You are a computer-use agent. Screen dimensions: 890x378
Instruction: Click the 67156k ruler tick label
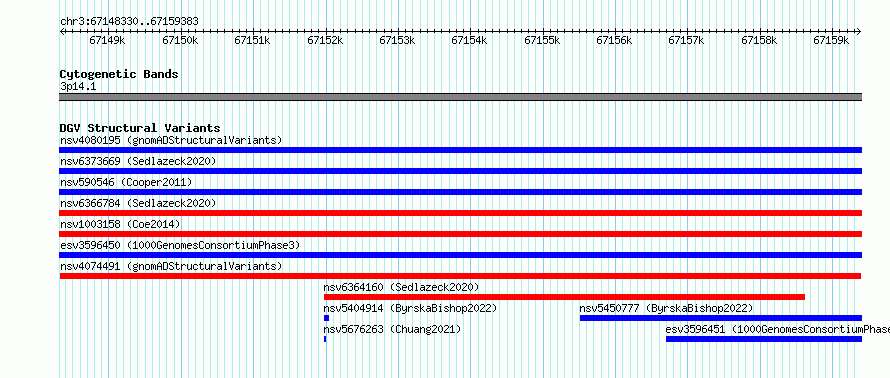point(614,40)
